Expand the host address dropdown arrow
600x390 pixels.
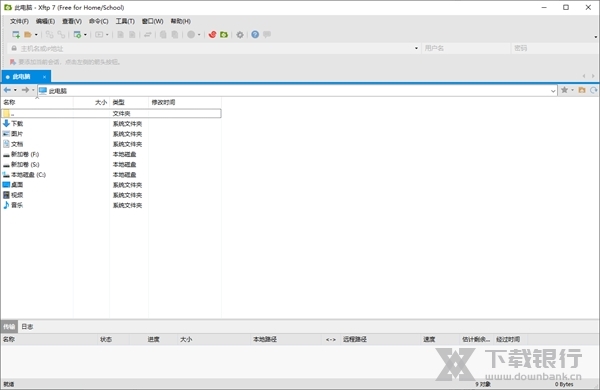point(416,48)
